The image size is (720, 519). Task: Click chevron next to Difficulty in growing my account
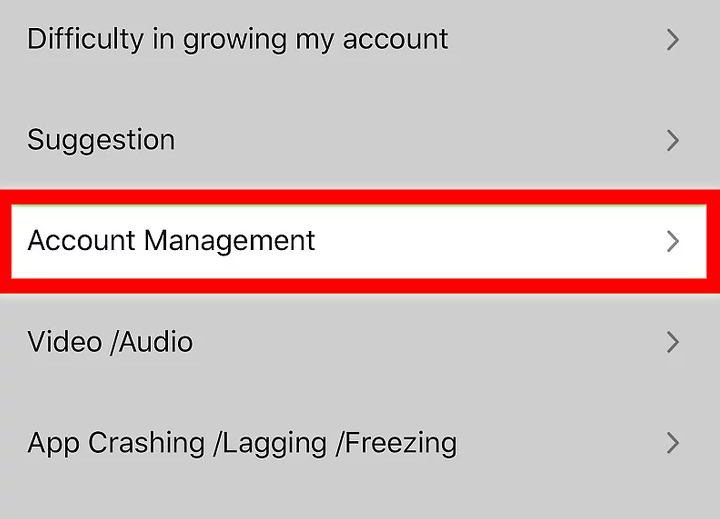coord(673,40)
